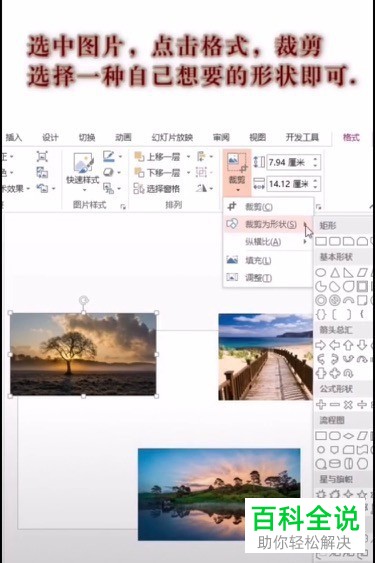This screenshot has width=375, height=563.
Task: Open the 图片样式 dialog launcher
Action: tap(123, 207)
